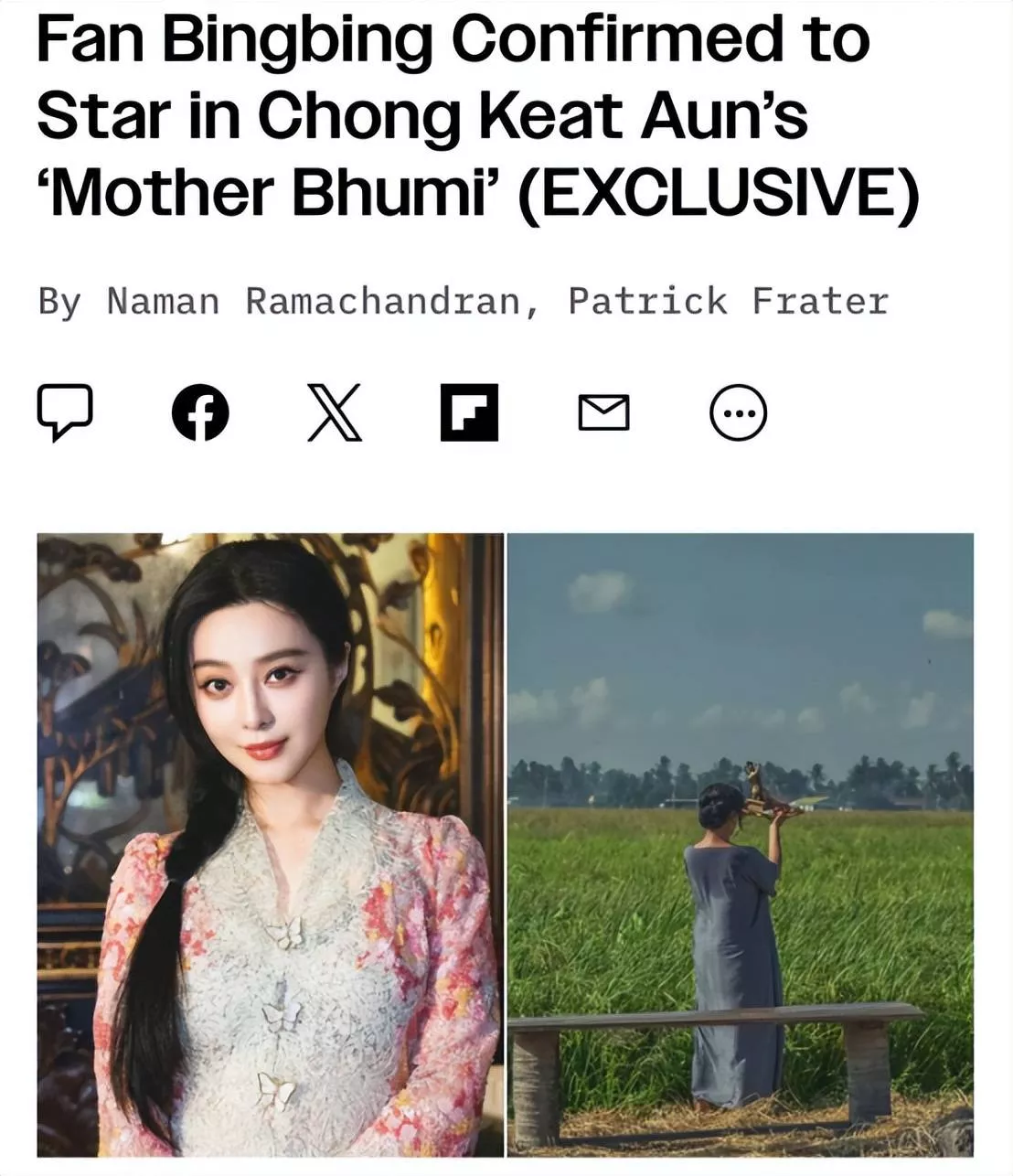Viewport: 1013px width, 1176px height.
Task: Click the sky area of field photo
Action: [x=741, y=640]
